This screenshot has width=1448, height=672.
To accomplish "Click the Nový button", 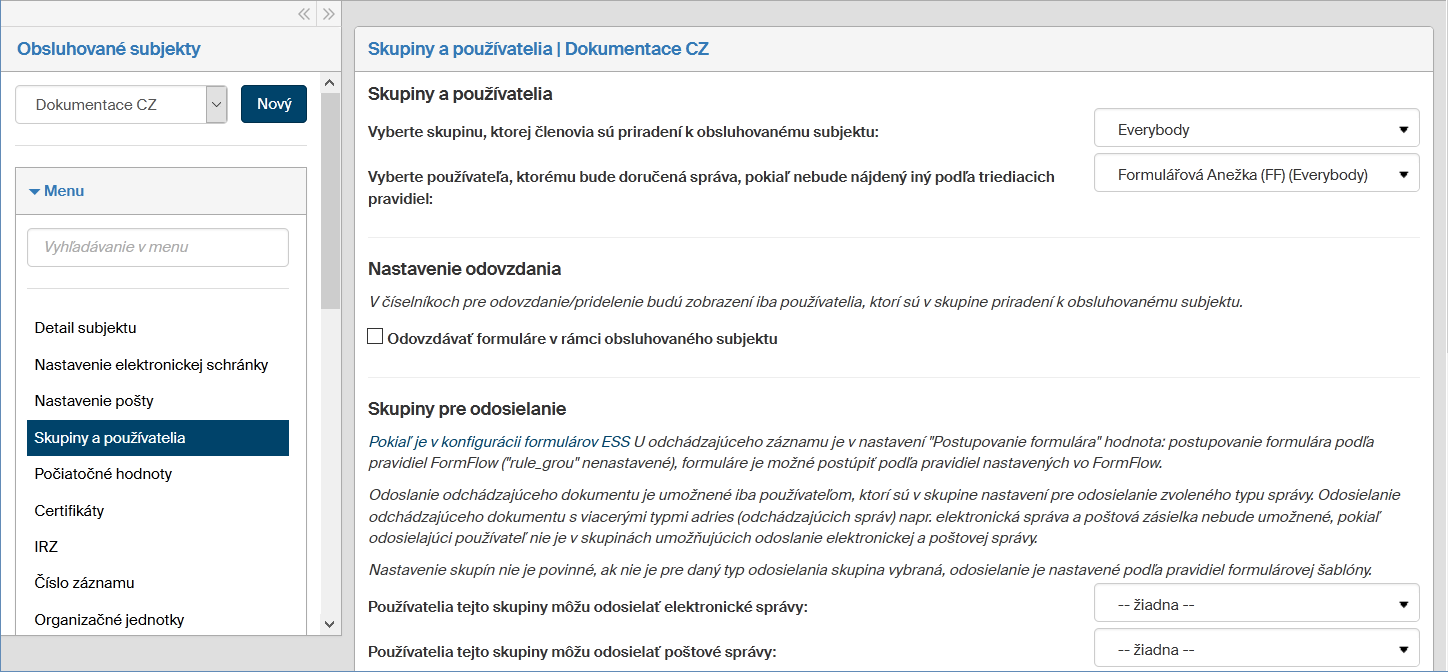I will pyautogui.click(x=274, y=104).
